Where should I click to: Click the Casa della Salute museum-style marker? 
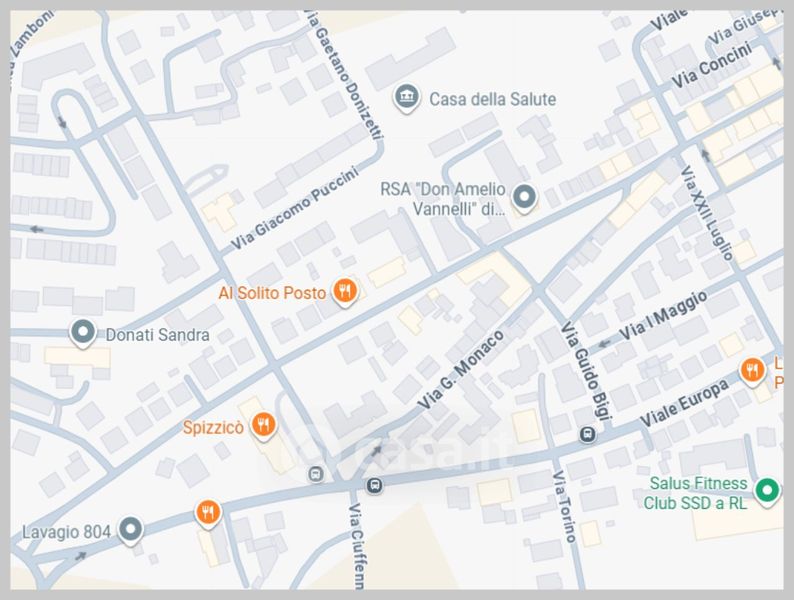[x=406, y=98]
